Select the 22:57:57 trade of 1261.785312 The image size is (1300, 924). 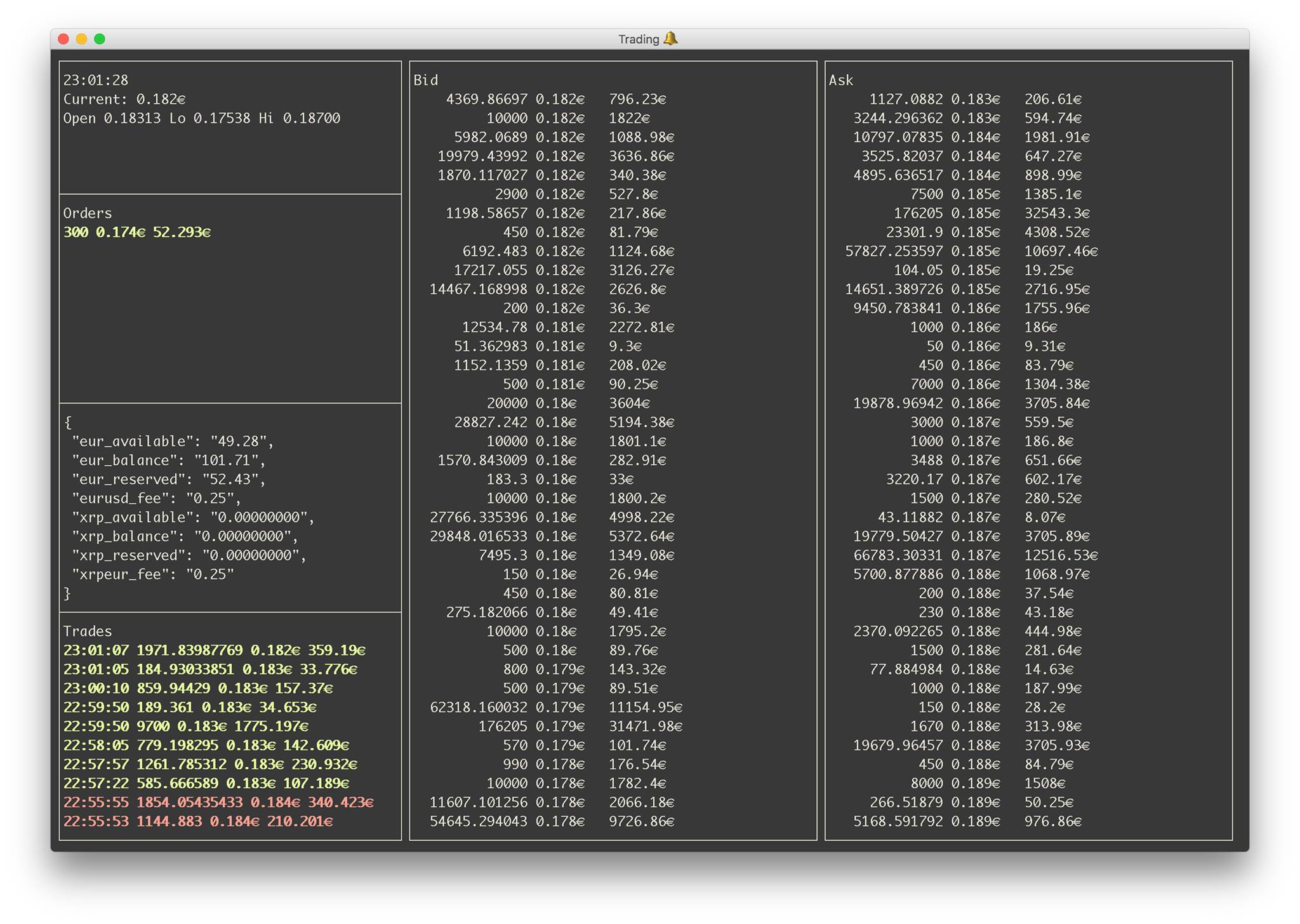(210, 765)
